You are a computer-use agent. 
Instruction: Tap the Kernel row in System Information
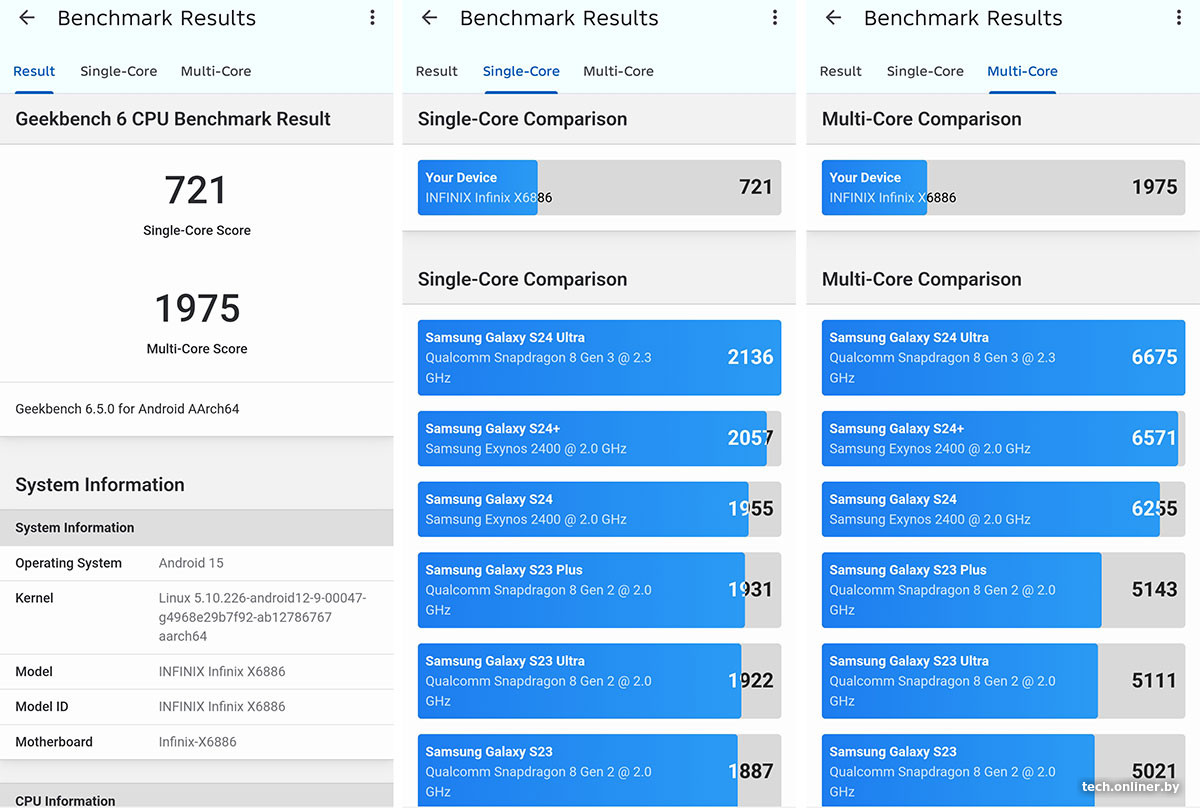[x=197, y=617]
